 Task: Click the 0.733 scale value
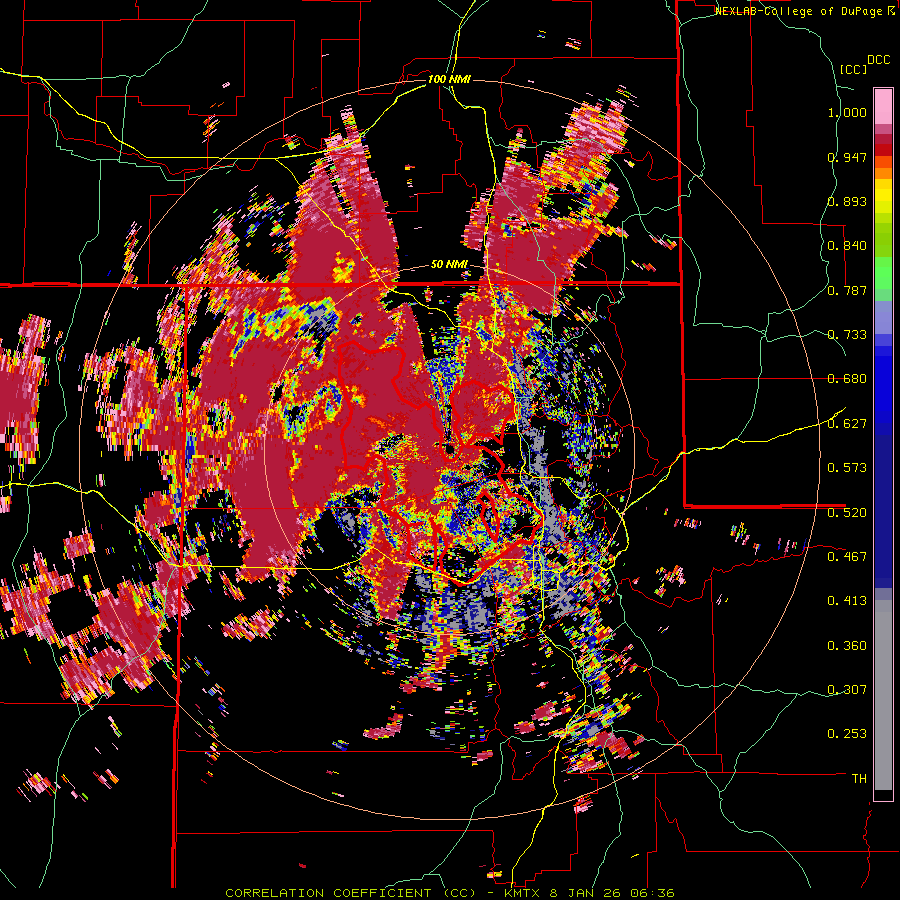[x=847, y=335]
